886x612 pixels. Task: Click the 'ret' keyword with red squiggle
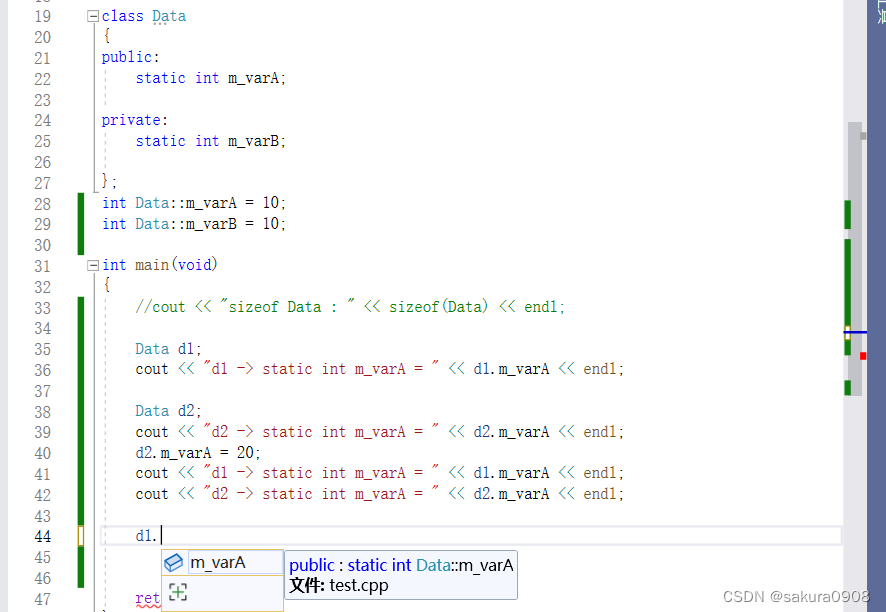pyautogui.click(x=147, y=598)
